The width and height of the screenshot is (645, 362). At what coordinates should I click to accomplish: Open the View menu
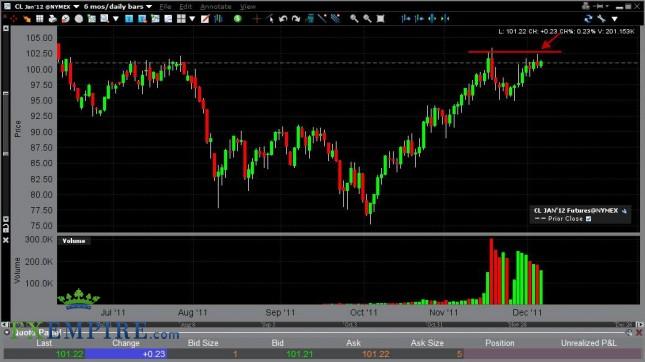[x=247, y=7]
